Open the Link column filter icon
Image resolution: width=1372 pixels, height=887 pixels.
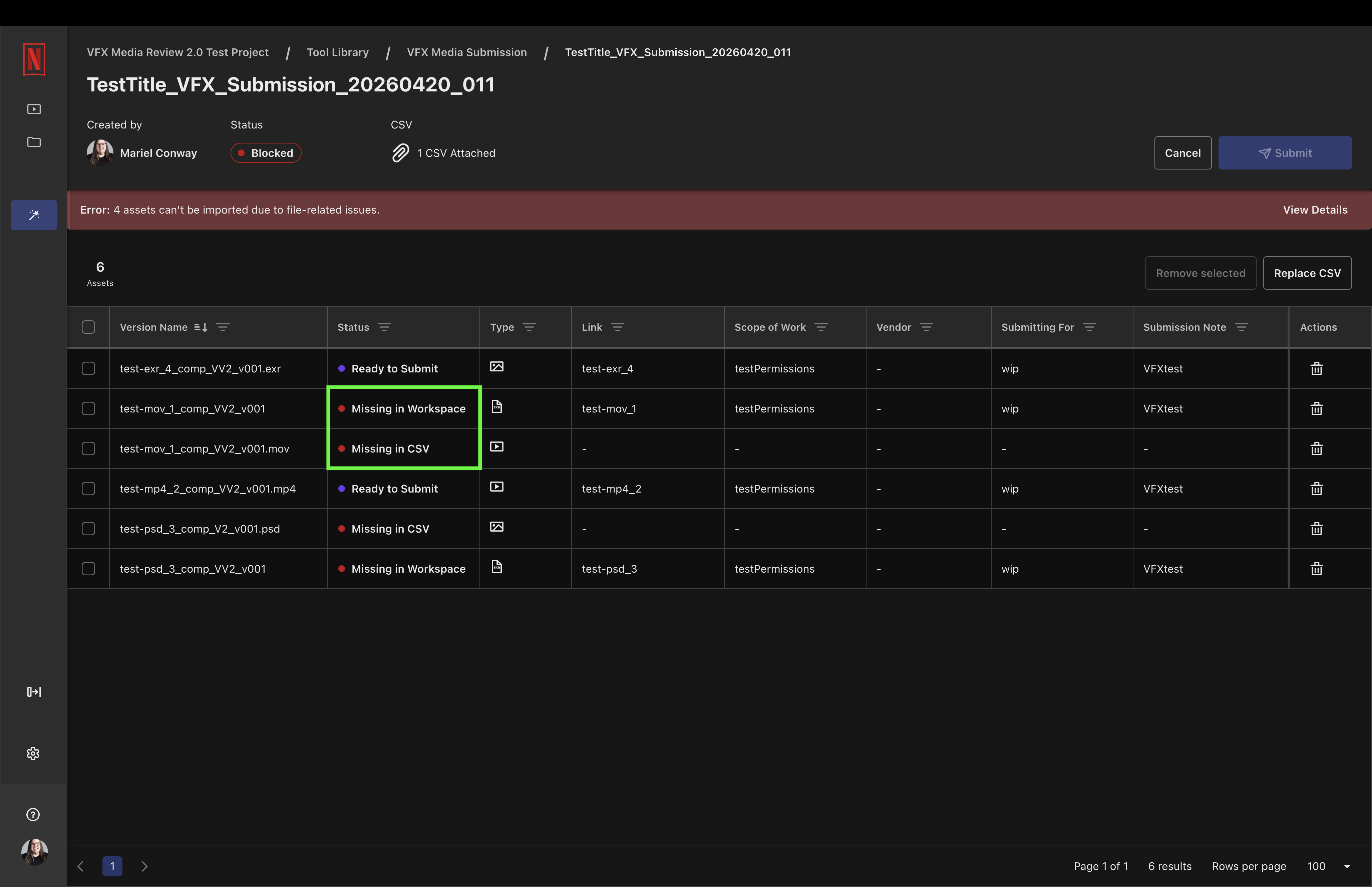pos(617,327)
